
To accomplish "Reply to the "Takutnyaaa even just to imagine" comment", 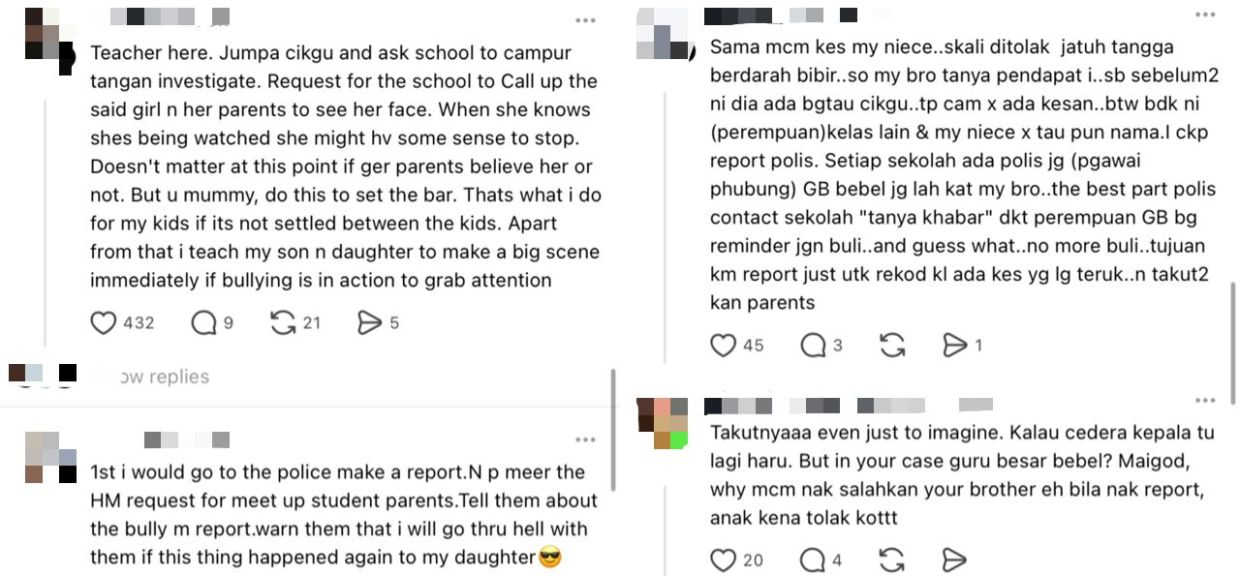I will click(813, 560).
